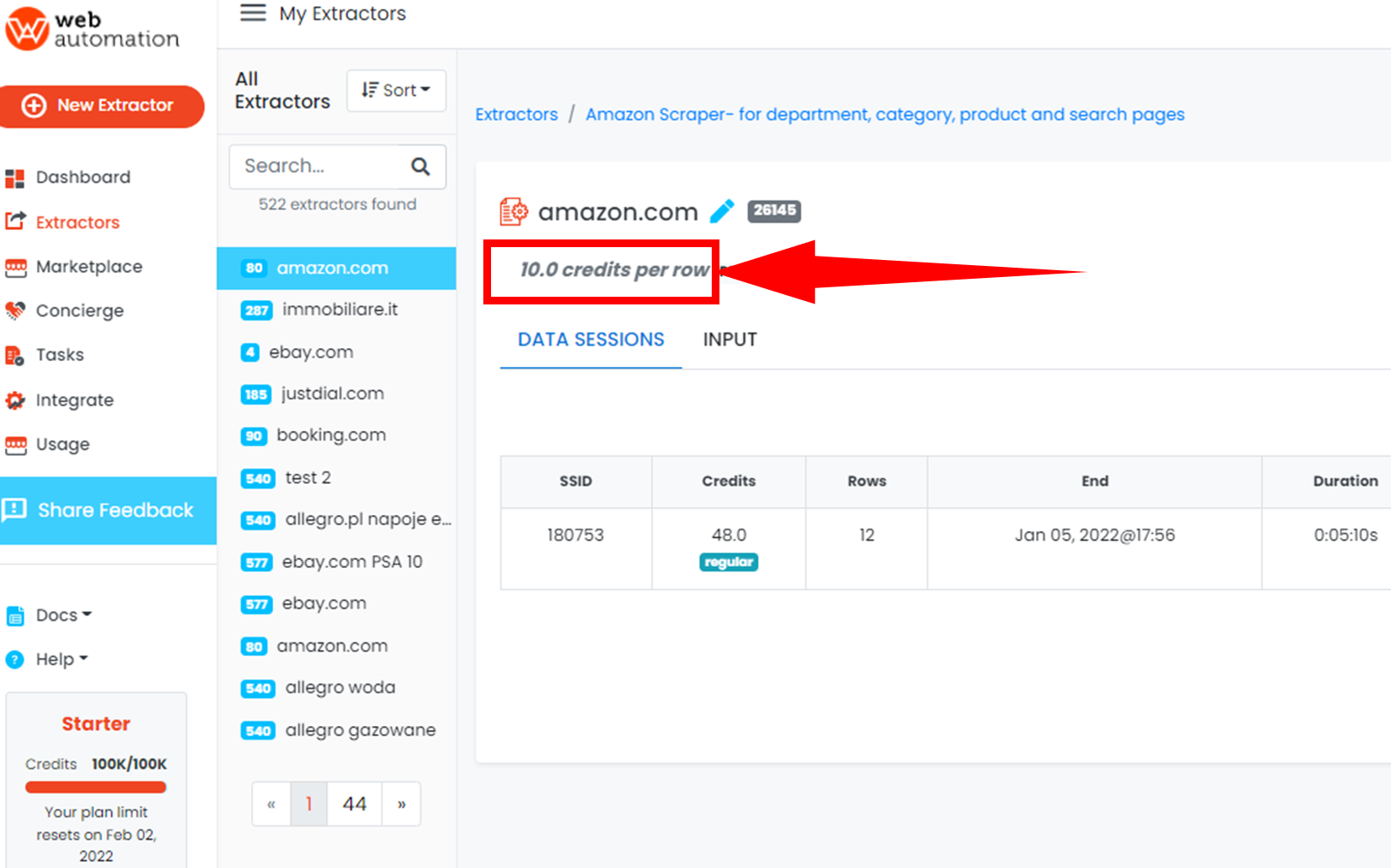Click the Help question mark icon
The width and height of the screenshot is (1391, 868).
click(15, 659)
